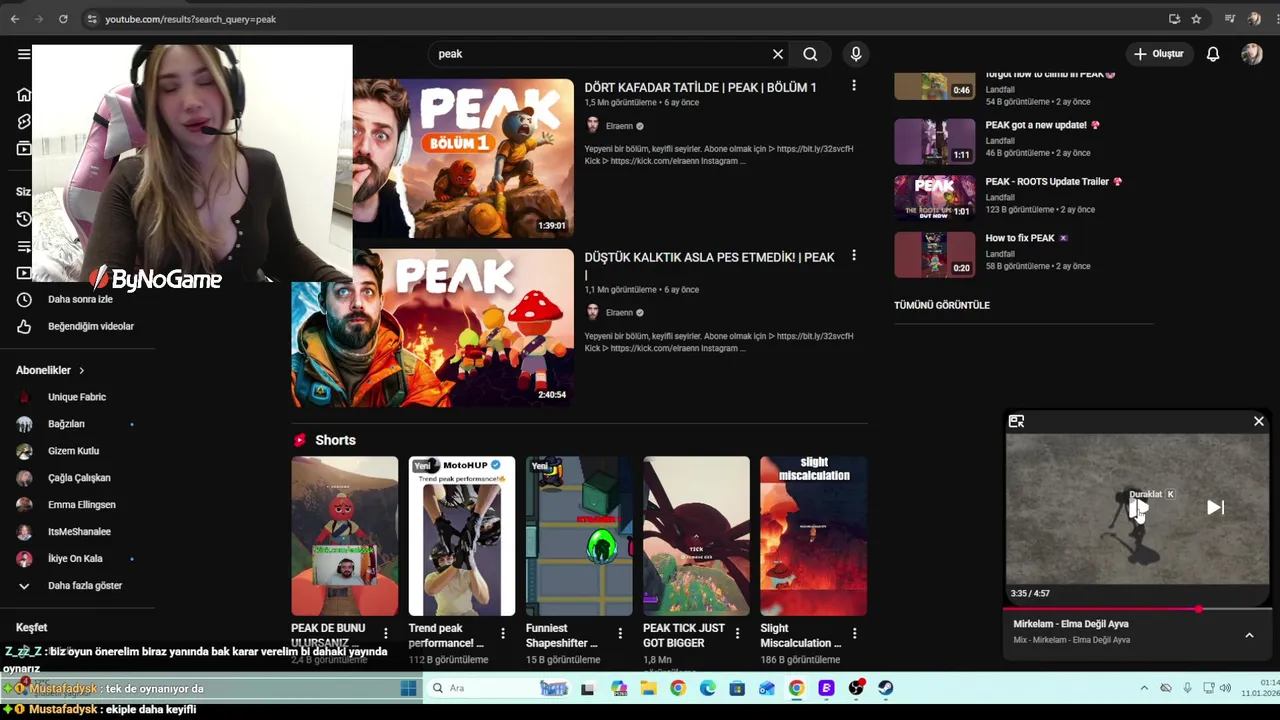Open the DÖRT KAFADAR TATİLDE video thumbnail
Screen dimensions: 1280x720
463,158
